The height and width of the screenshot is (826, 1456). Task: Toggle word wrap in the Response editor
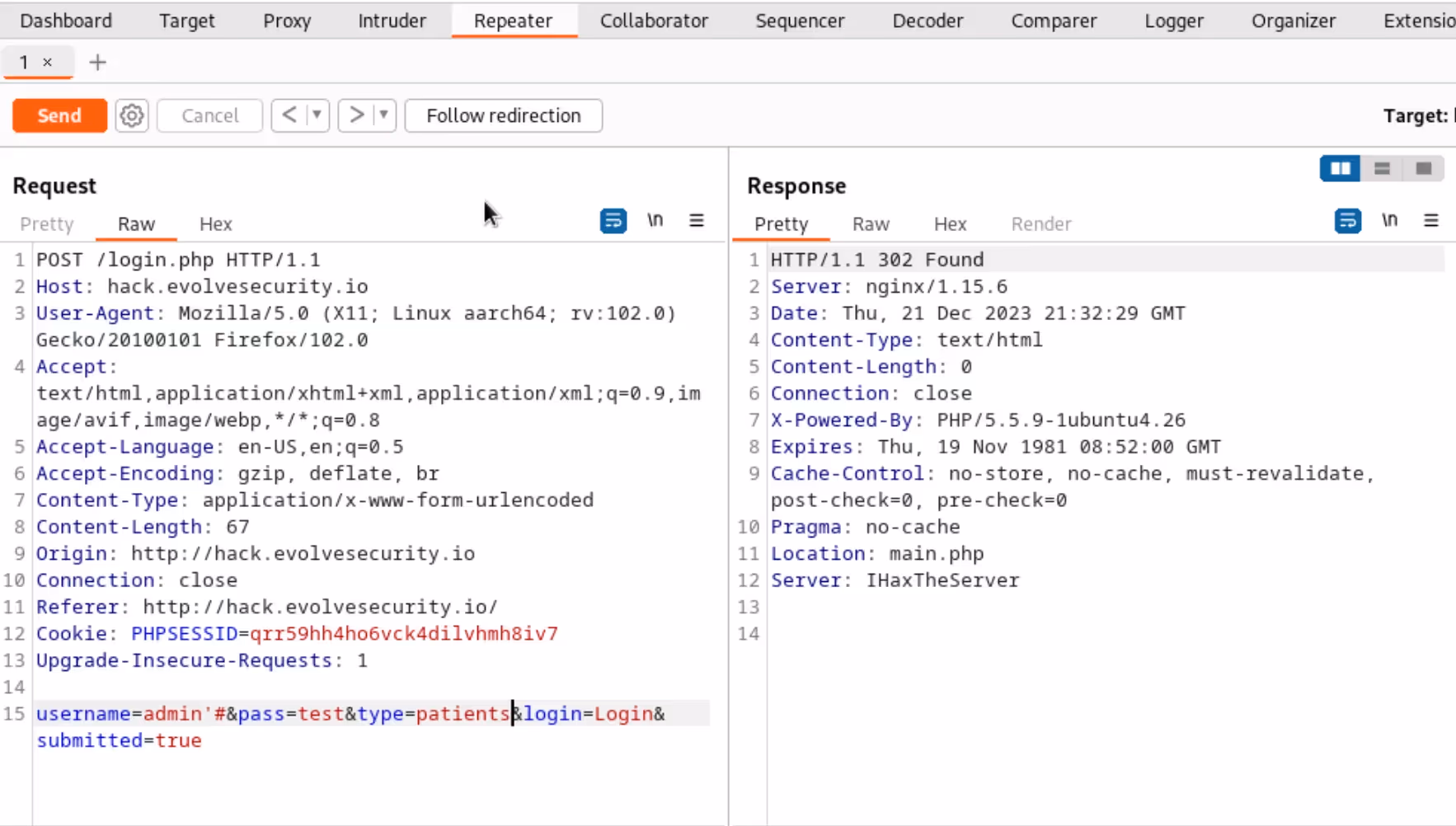point(1347,220)
